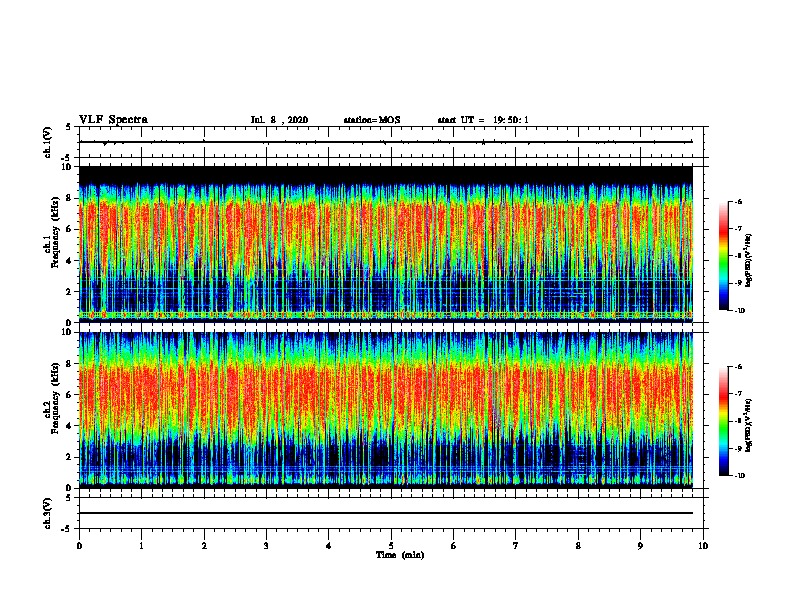Viewport: 792px width, 612px height.
Task: Click the ch.2 colorbar PSD unit label
Action: (x=749, y=425)
